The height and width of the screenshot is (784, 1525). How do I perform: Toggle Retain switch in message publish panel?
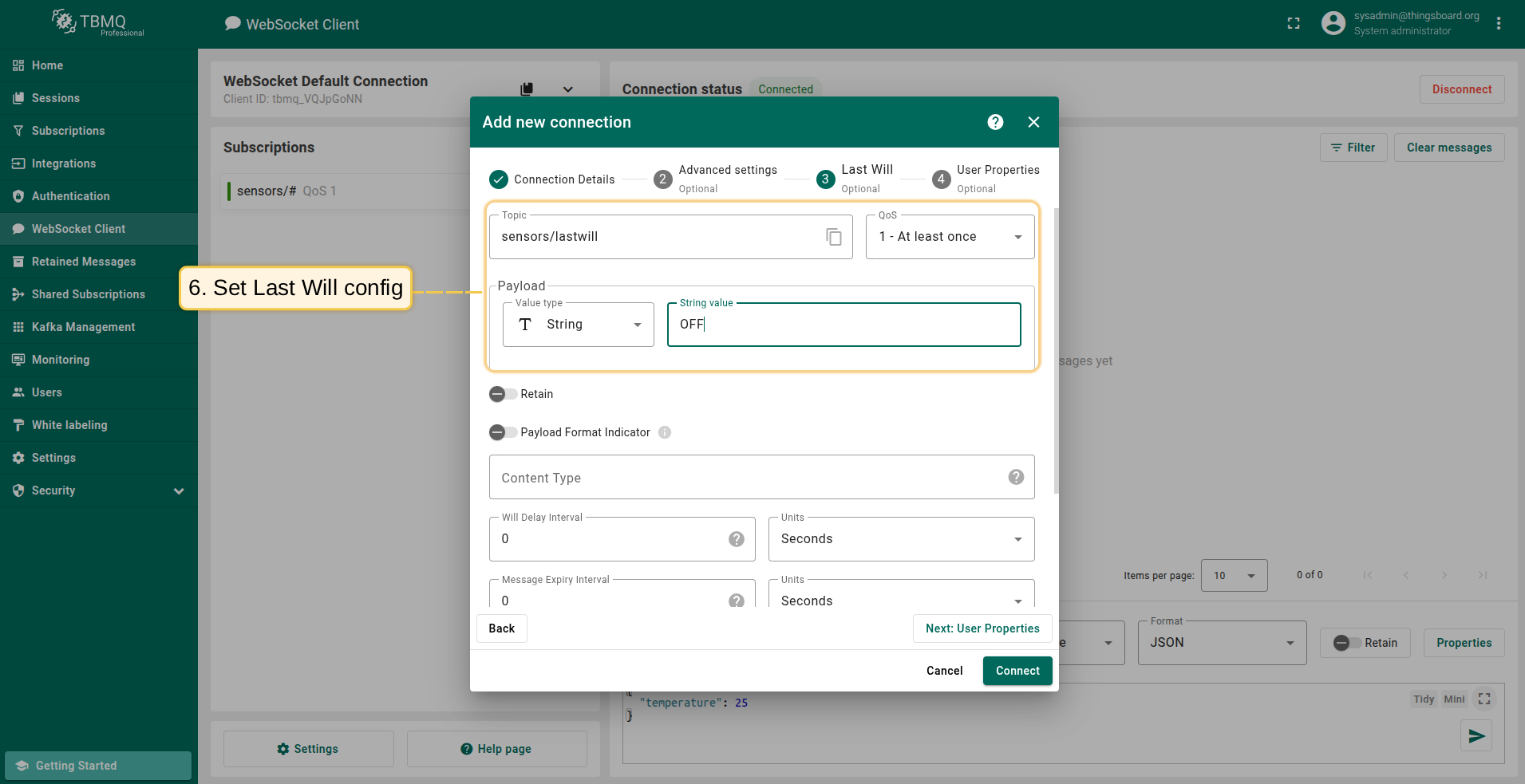click(x=1347, y=643)
